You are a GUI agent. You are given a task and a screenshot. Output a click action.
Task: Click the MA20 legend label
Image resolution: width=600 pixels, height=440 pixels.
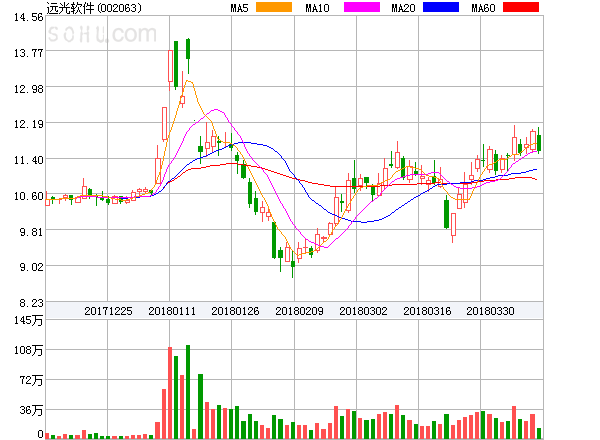(403, 8)
